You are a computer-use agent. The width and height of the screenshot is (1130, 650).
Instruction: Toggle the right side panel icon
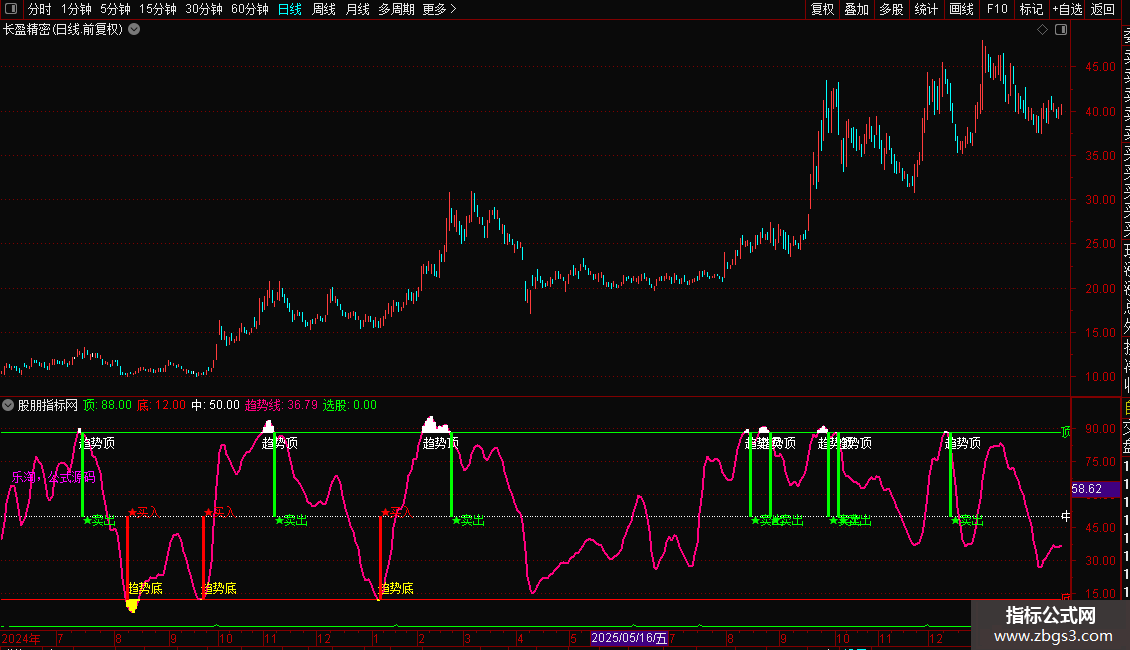tap(1061, 30)
